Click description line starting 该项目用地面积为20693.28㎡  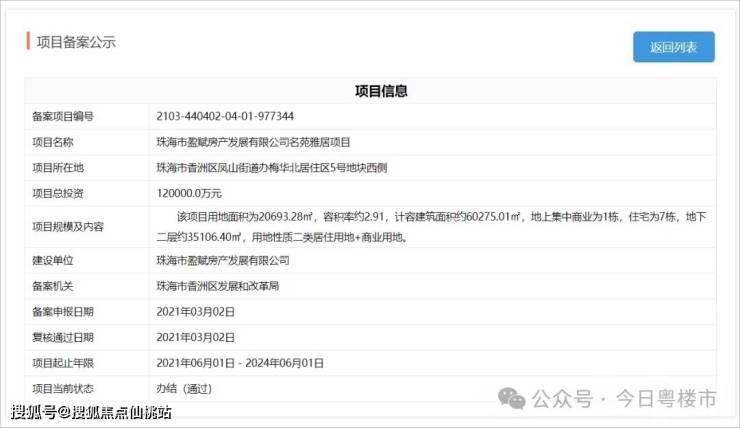pyautogui.click(x=441, y=217)
